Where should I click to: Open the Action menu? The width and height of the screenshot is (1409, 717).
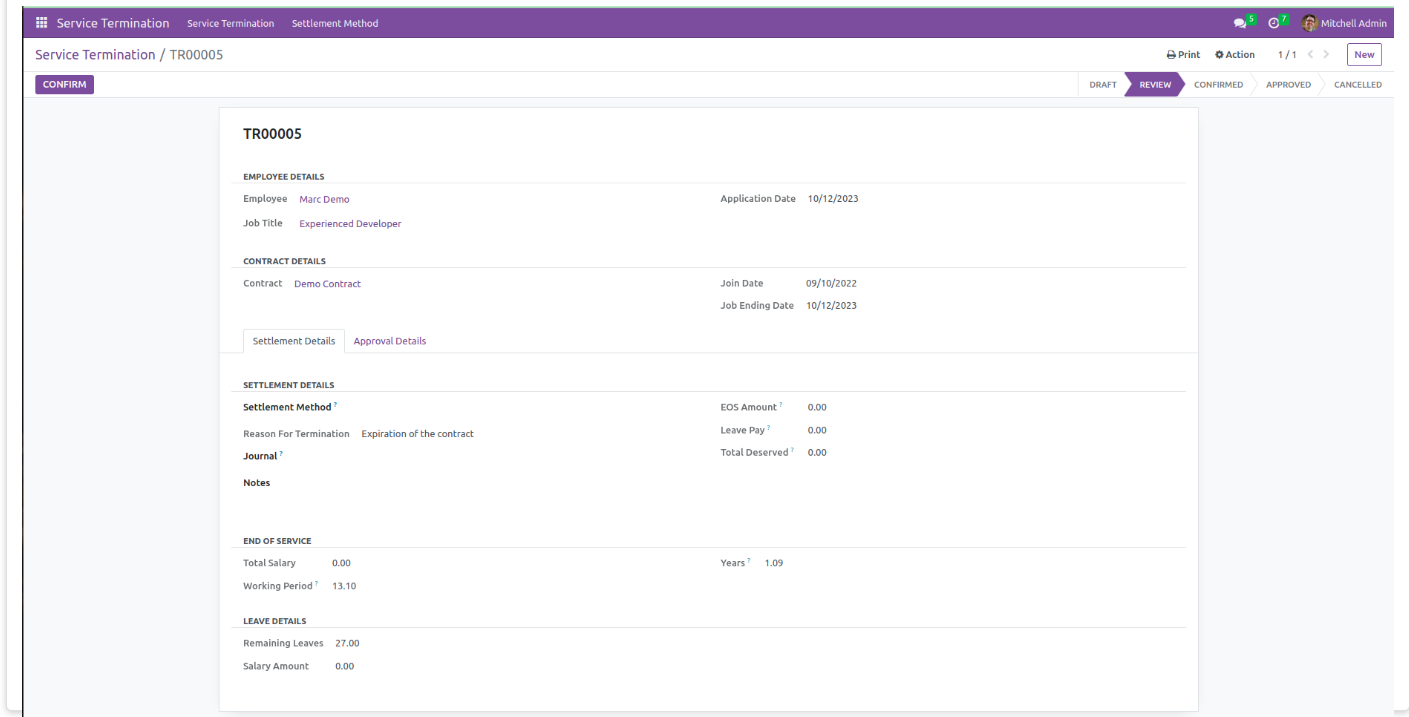[1235, 55]
